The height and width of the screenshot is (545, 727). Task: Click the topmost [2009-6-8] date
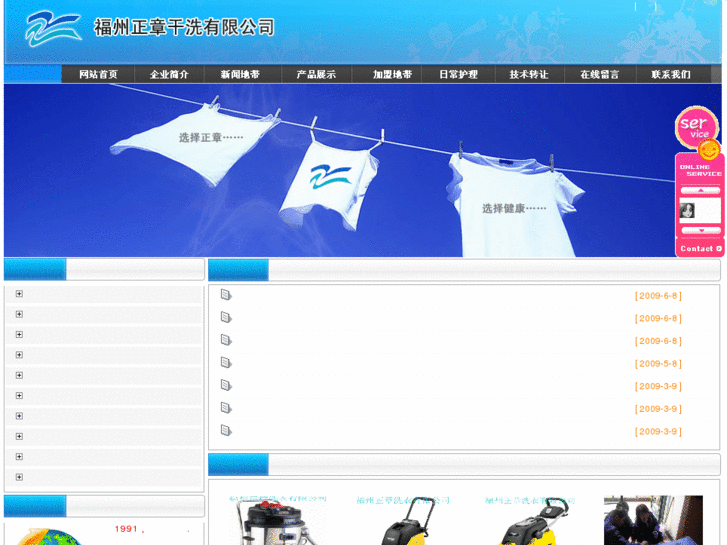point(658,296)
